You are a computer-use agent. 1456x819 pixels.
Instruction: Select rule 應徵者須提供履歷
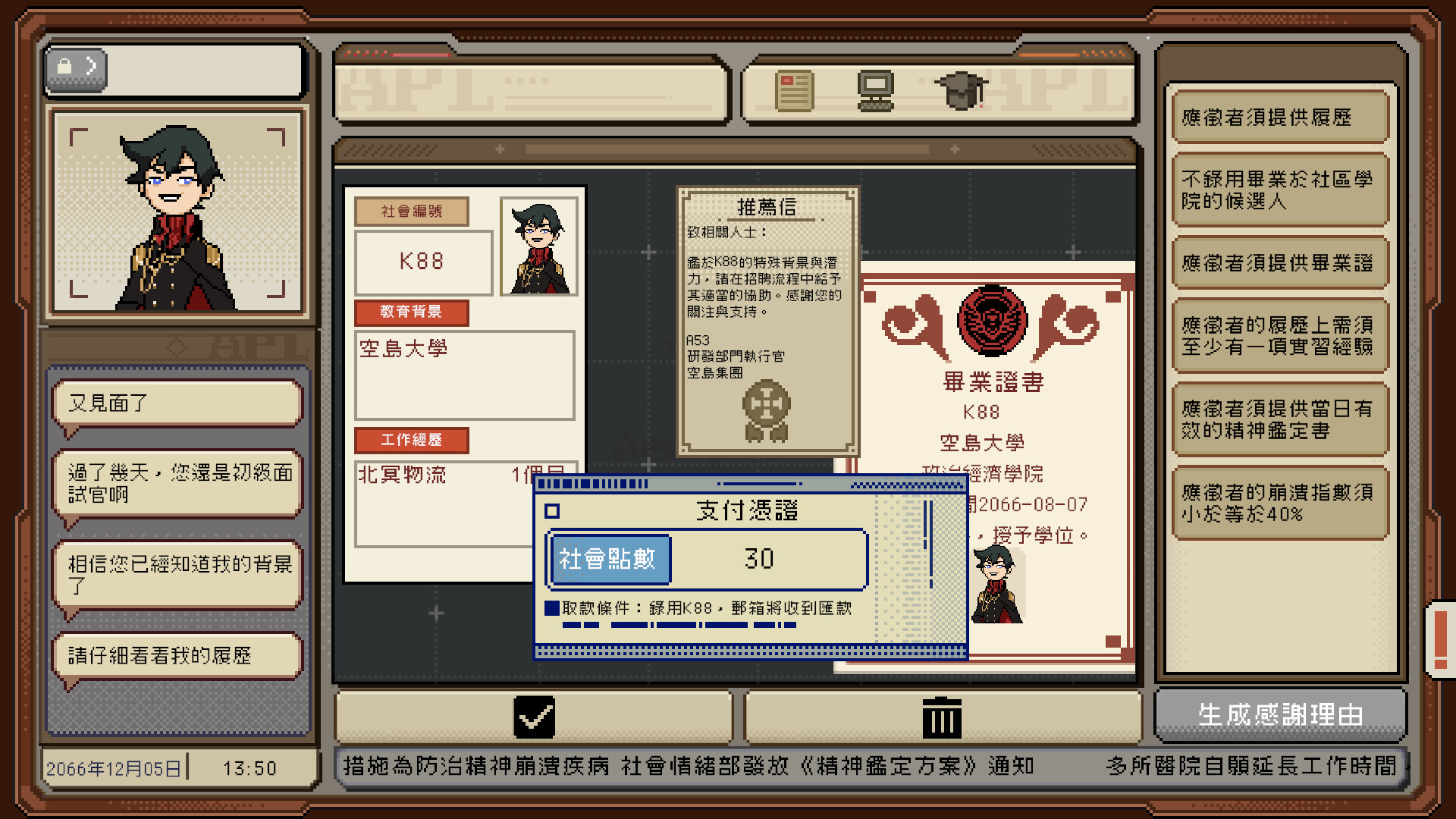[x=1280, y=118]
